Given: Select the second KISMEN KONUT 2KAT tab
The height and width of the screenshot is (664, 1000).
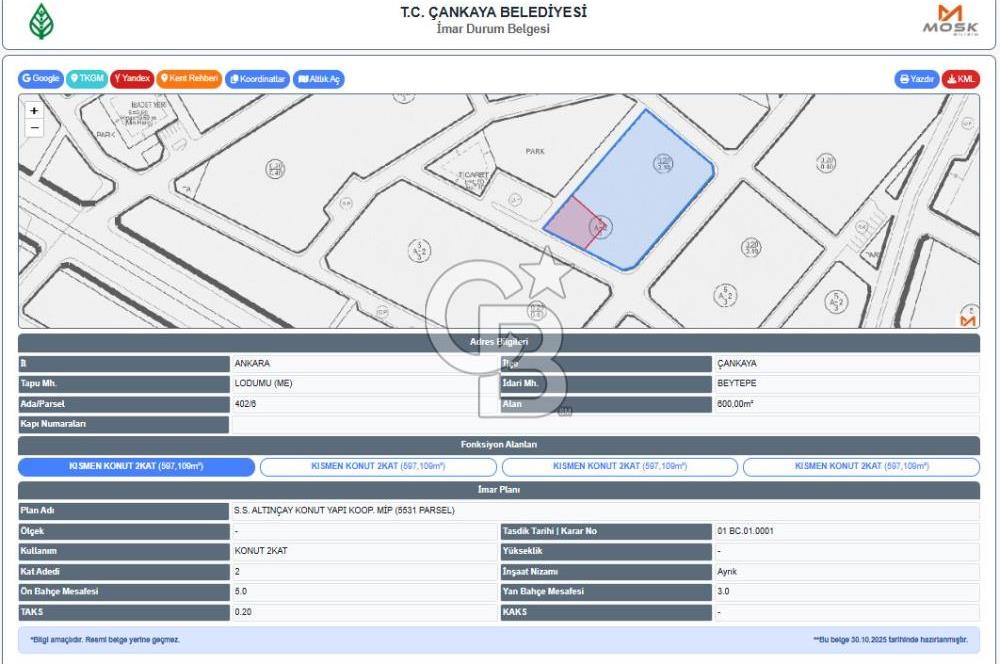Looking at the screenshot, I should point(378,467).
